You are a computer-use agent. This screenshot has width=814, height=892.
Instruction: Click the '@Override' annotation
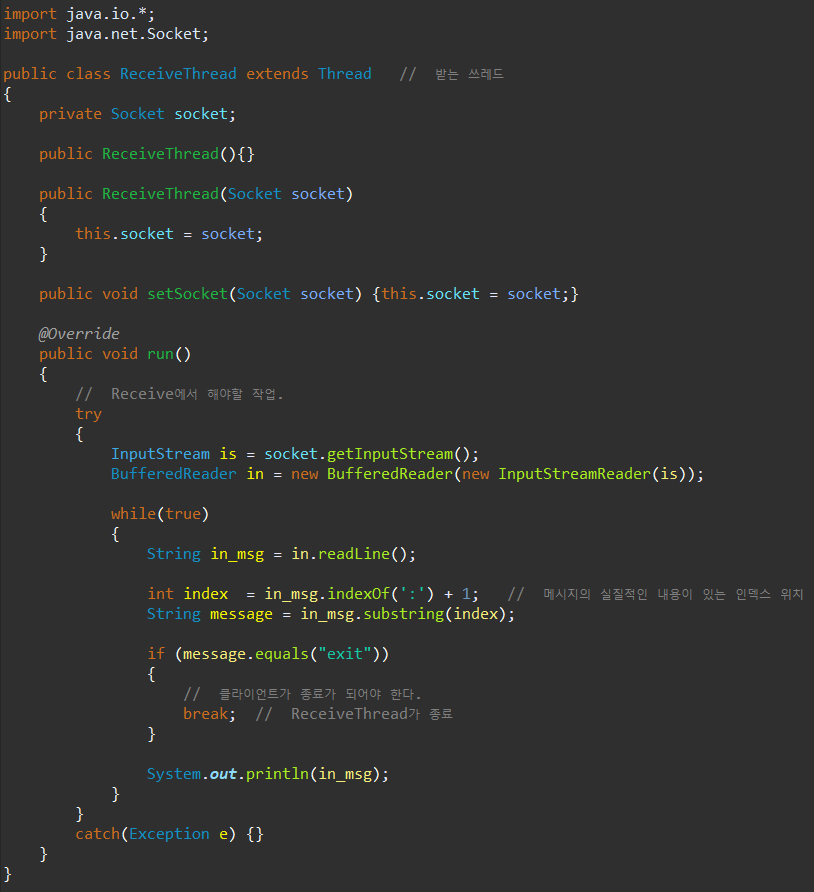point(79,333)
